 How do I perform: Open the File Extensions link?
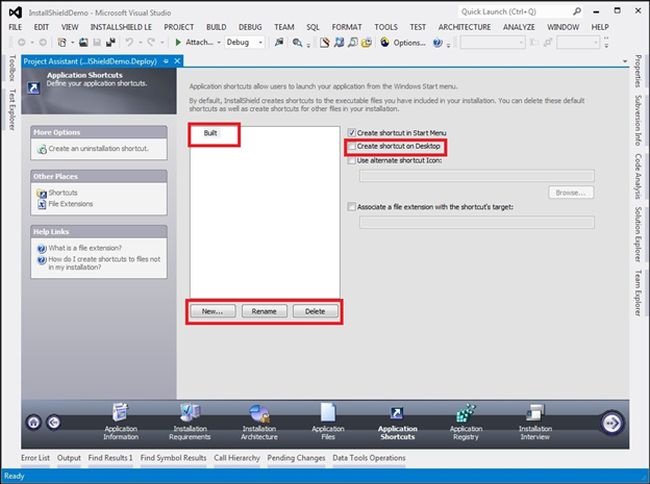coord(70,204)
